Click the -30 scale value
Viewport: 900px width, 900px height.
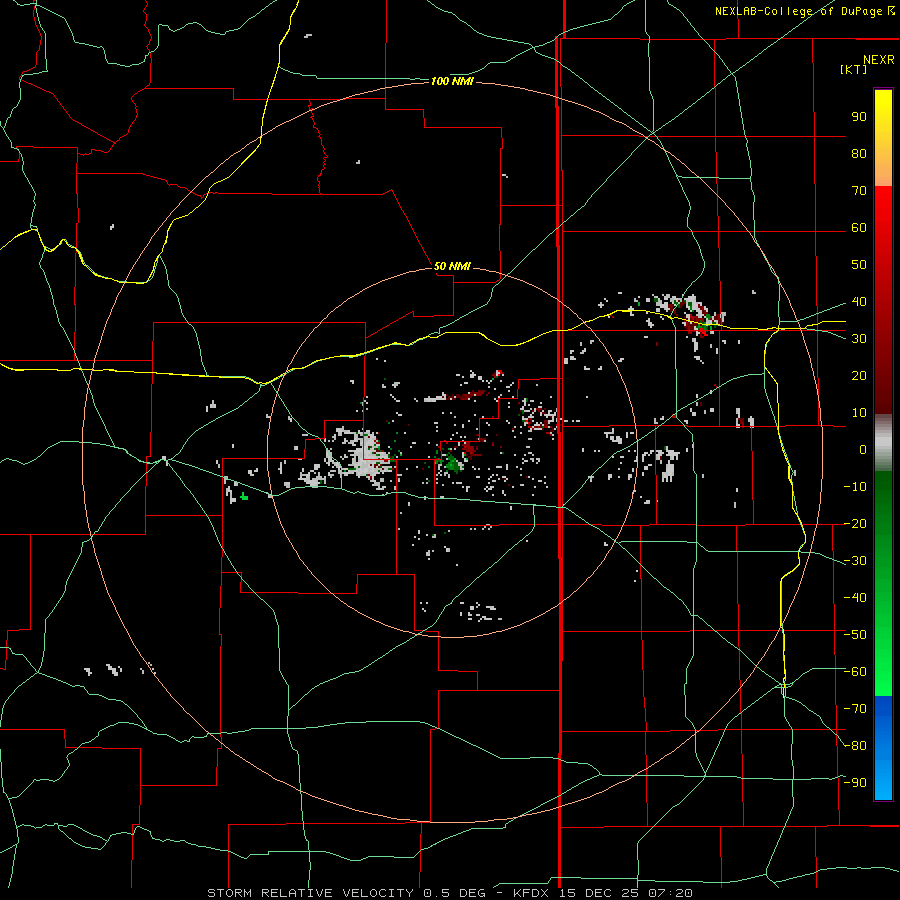click(855, 560)
